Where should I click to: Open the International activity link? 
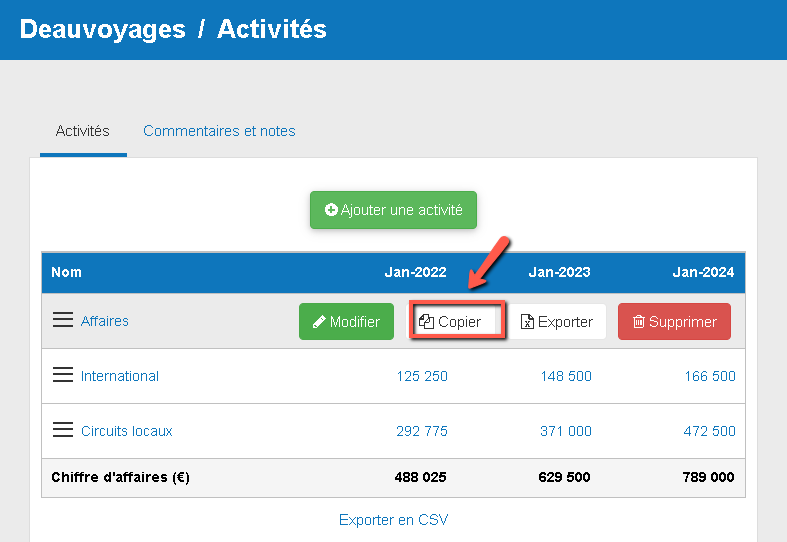pos(120,376)
